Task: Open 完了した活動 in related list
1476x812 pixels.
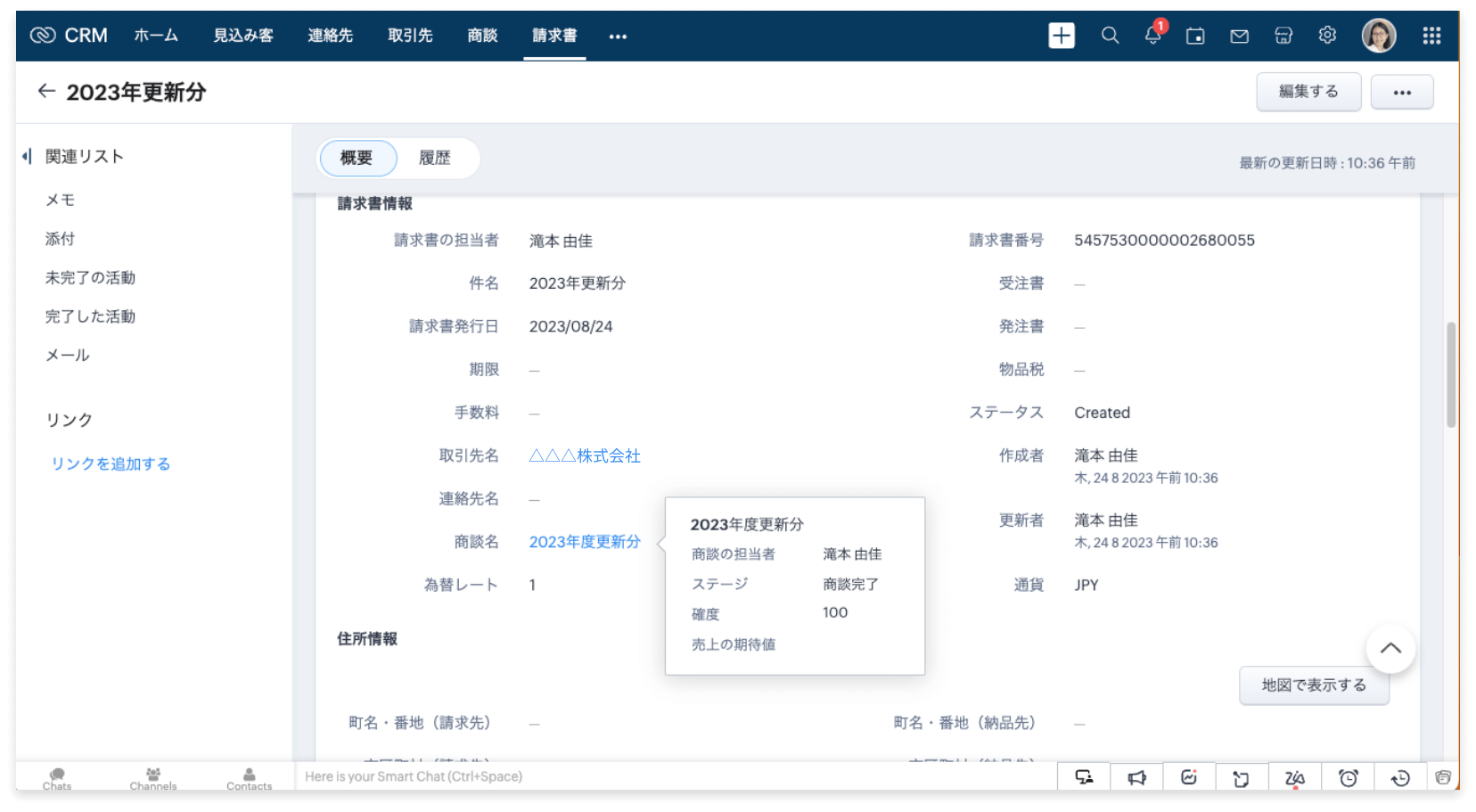Action: click(90, 316)
